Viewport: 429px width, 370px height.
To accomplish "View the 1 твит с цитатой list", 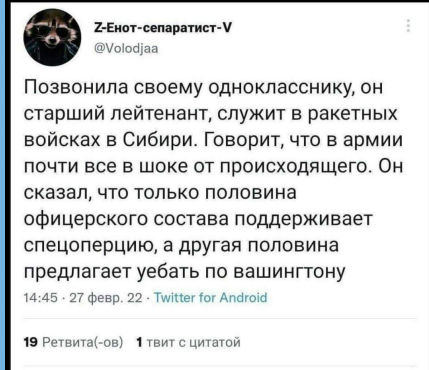I will (x=188, y=342).
